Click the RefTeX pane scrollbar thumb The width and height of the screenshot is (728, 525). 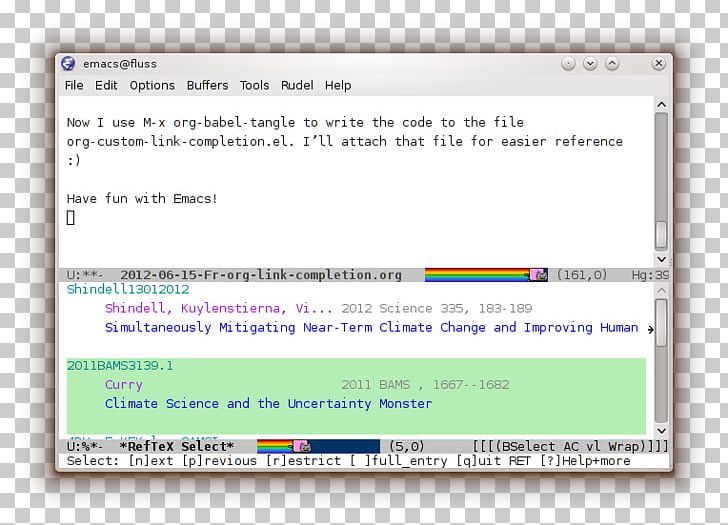tap(662, 323)
